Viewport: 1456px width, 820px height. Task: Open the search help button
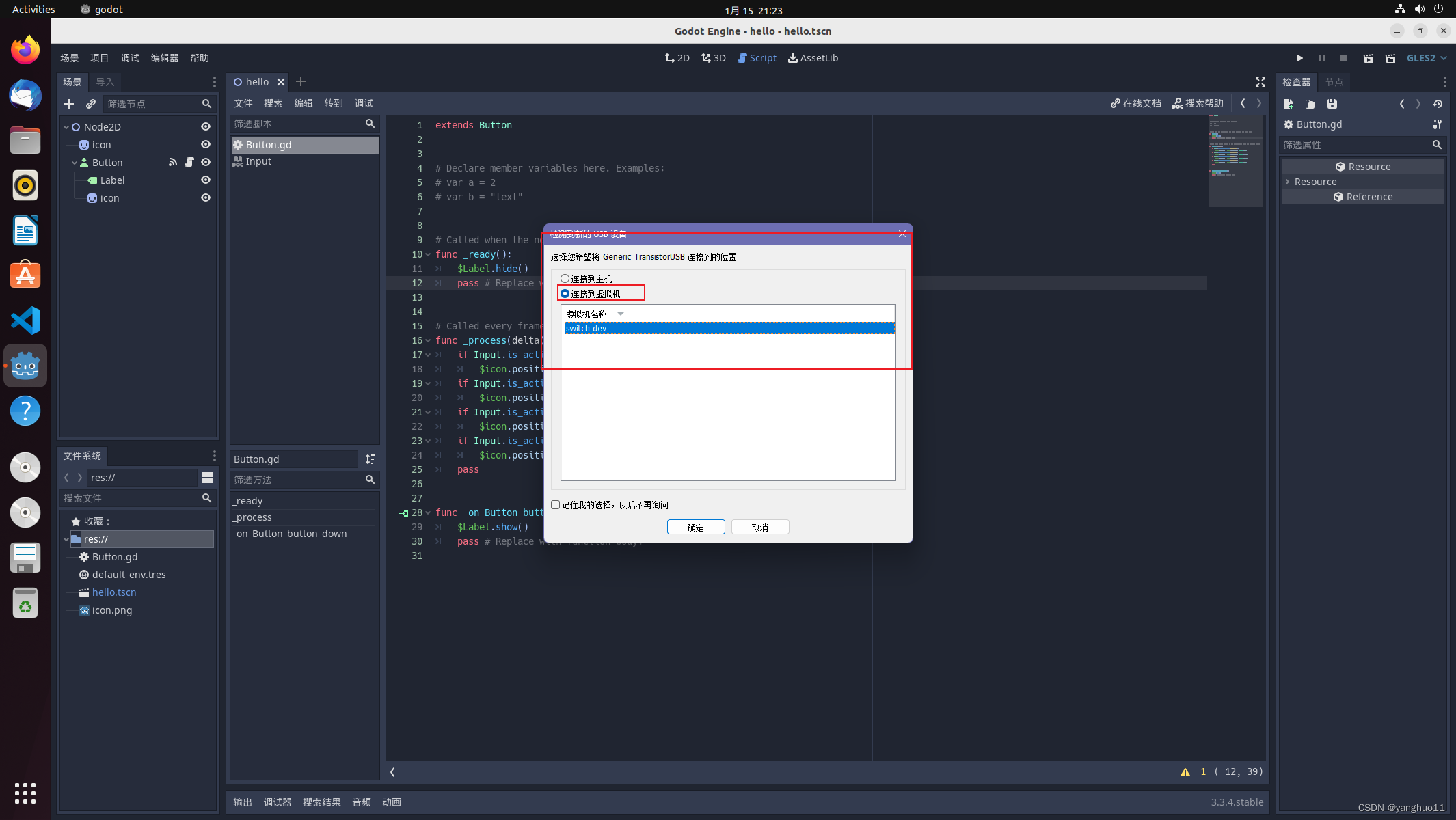[x=1198, y=103]
